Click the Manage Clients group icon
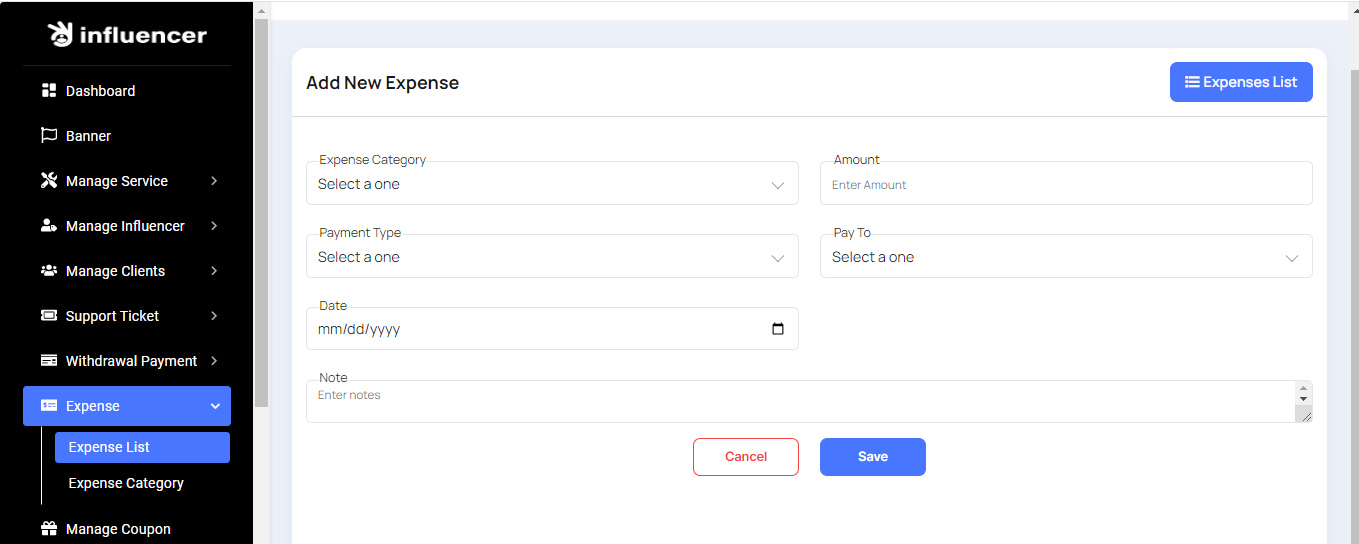 (x=48, y=271)
